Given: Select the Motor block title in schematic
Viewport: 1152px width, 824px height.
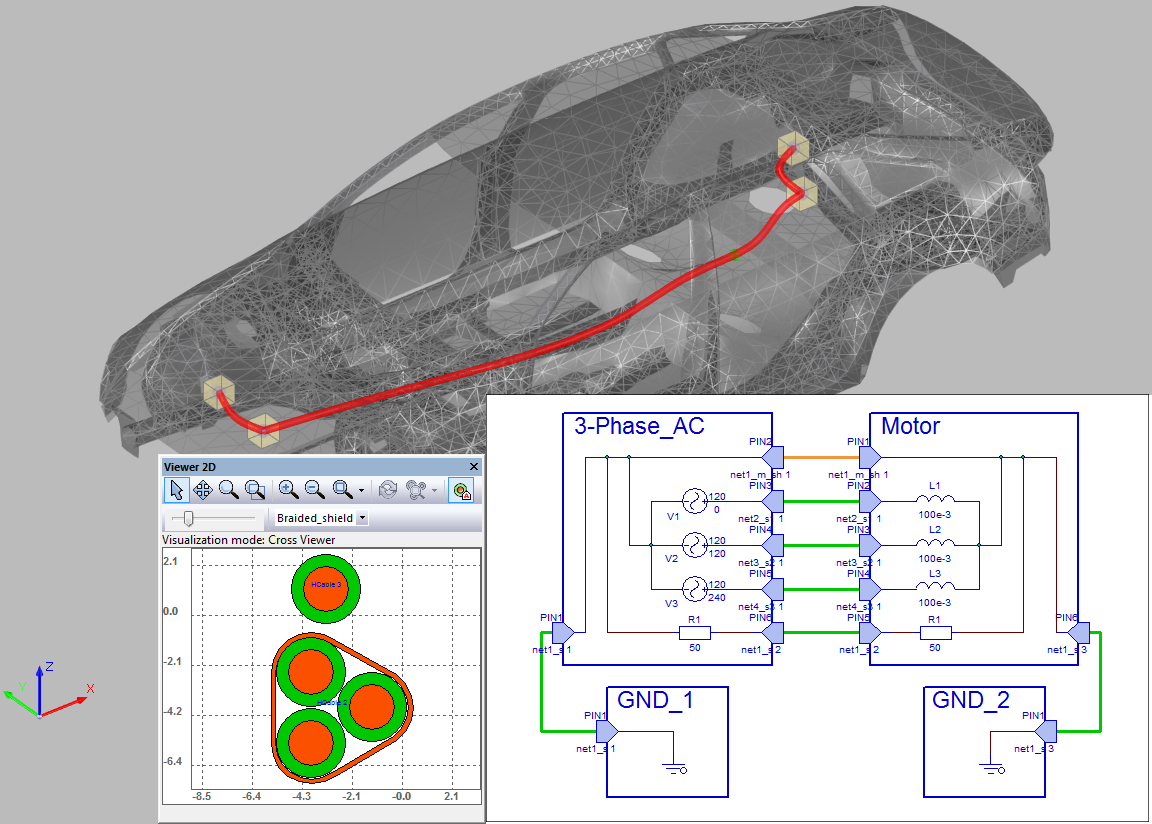Looking at the screenshot, I should coord(910,427).
